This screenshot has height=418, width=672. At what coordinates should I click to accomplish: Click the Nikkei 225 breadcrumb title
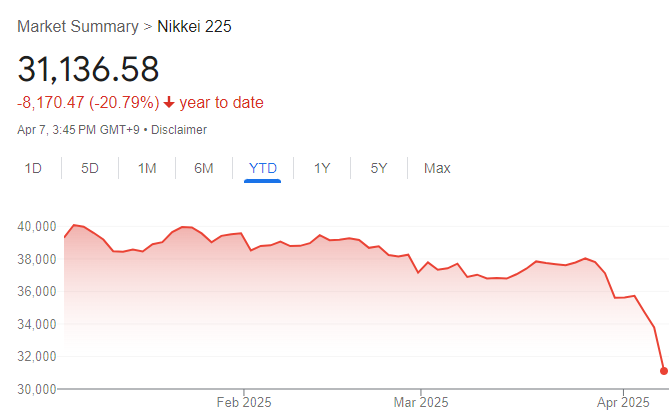[x=193, y=26]
